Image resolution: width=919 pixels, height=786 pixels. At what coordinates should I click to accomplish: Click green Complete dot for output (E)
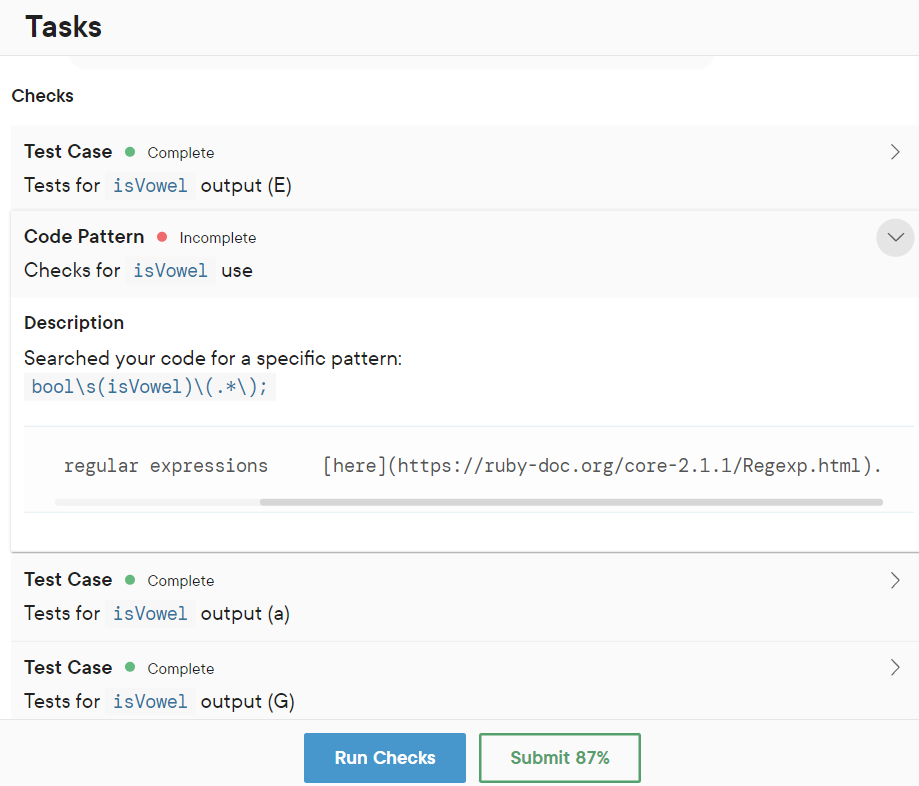point(130,152)
